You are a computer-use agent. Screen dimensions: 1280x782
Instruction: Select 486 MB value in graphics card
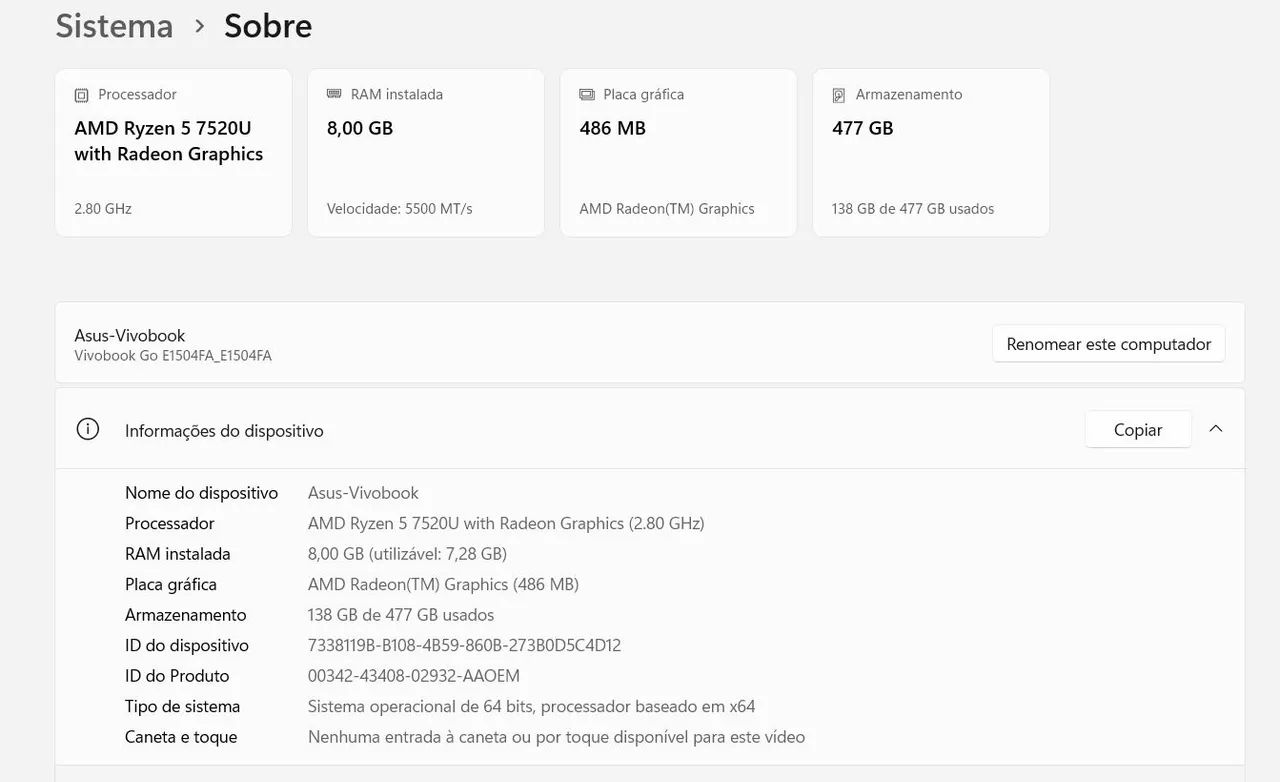click(613, 128)
